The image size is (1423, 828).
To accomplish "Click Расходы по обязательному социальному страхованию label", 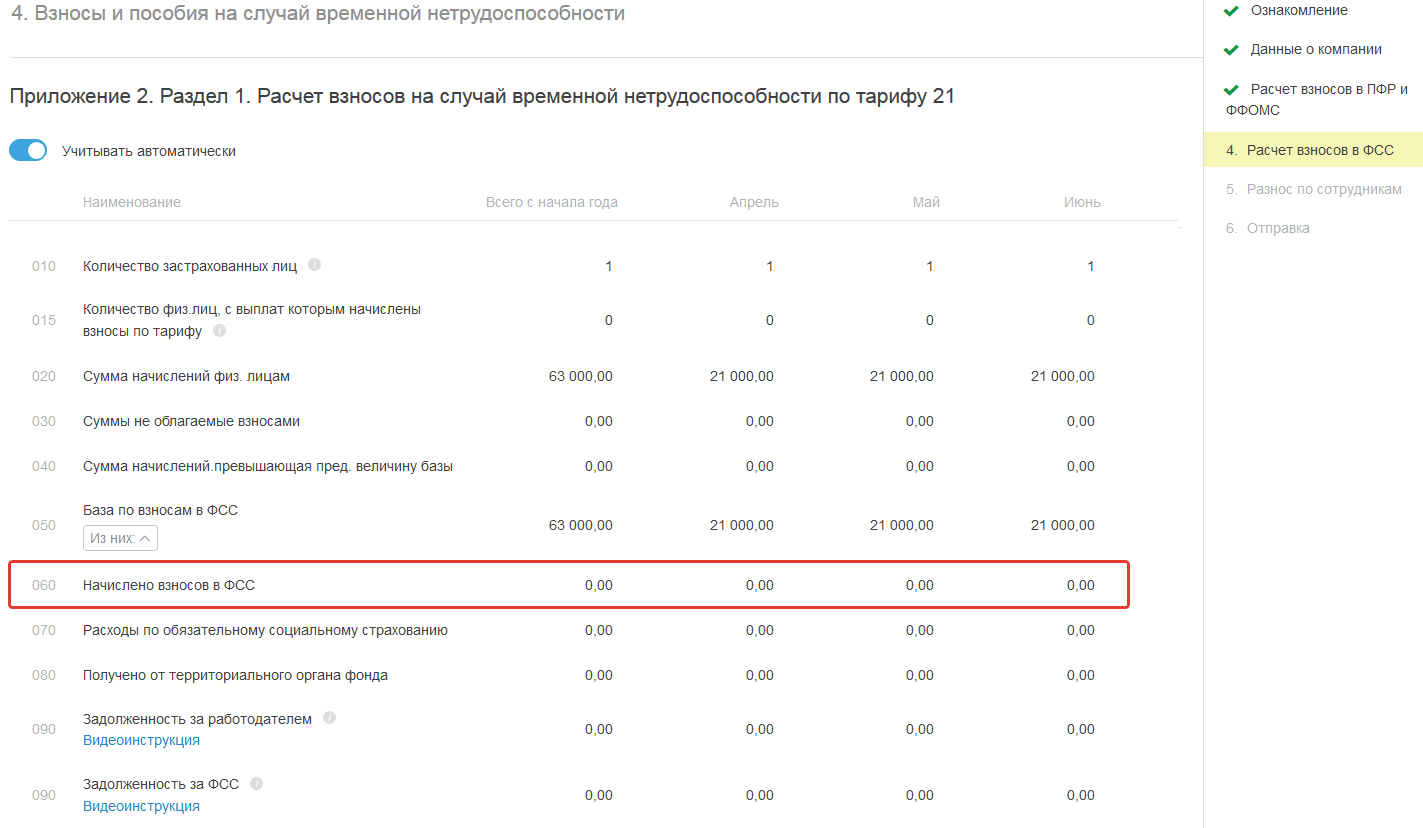I will tap(265, 630).
